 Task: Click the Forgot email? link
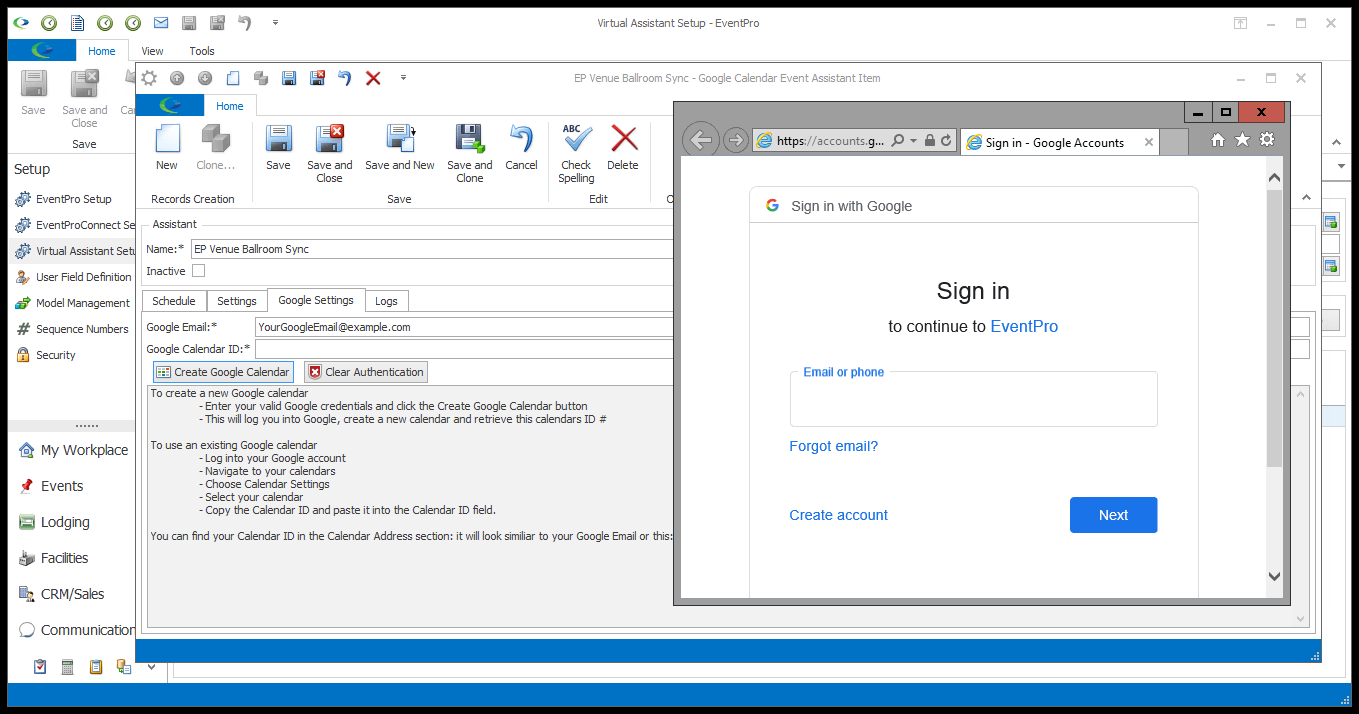tap(834, 446)
